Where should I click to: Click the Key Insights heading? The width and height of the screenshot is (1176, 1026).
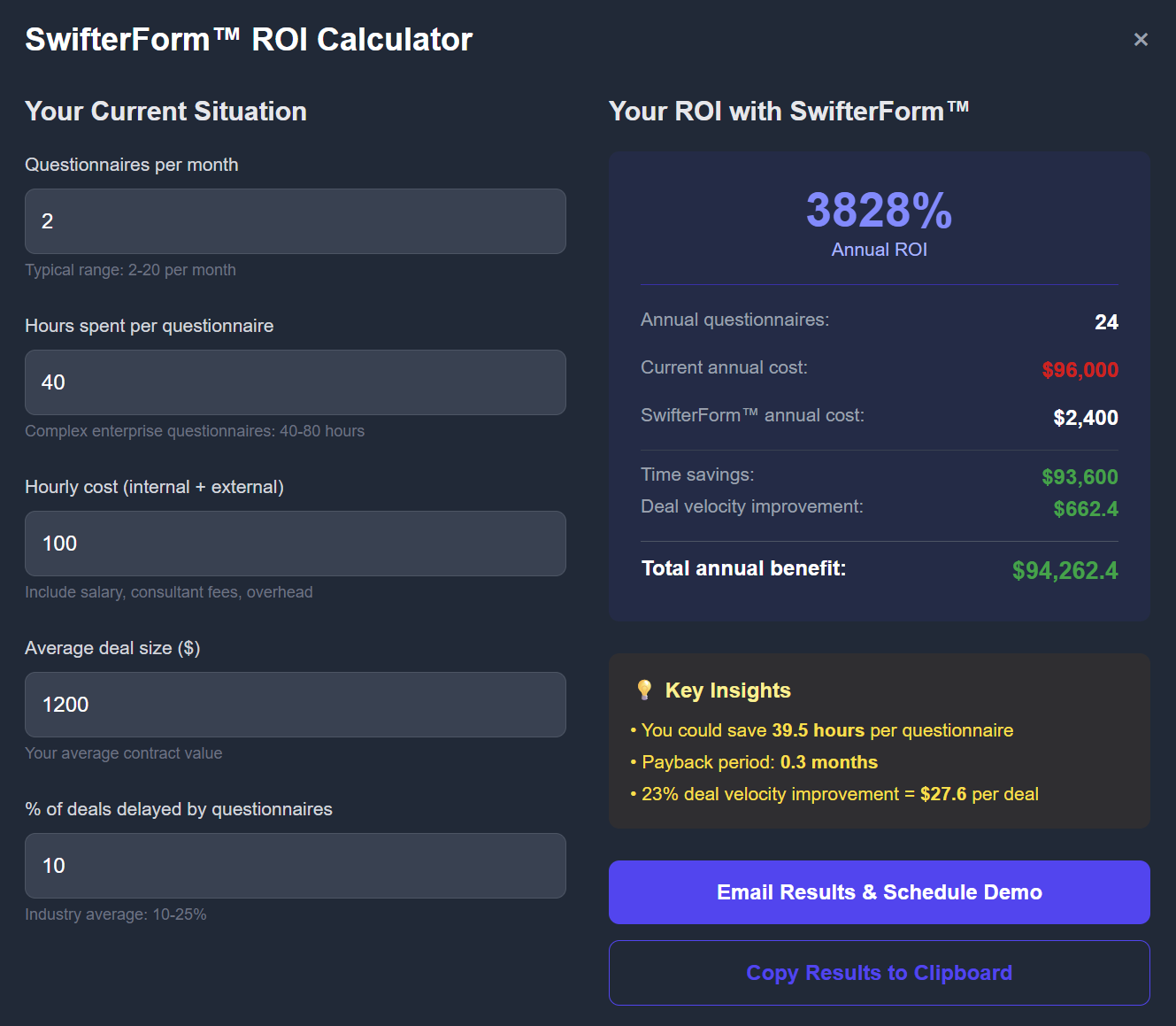[728, 690]
